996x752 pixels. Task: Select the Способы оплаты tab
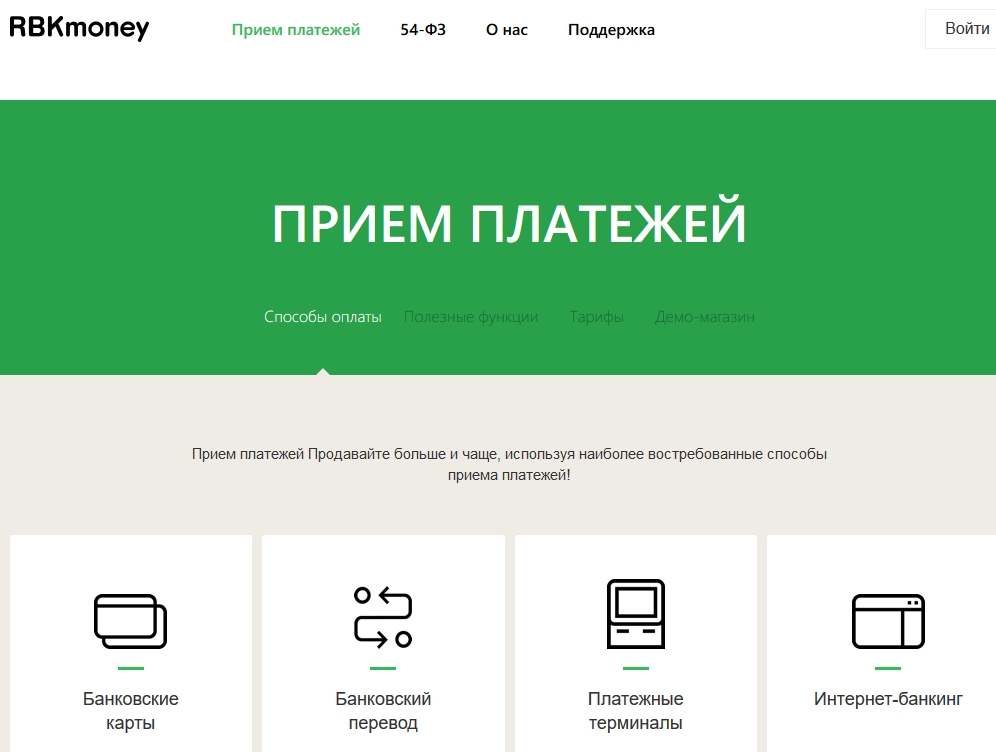pyautogui.click(x=323, y=316)
